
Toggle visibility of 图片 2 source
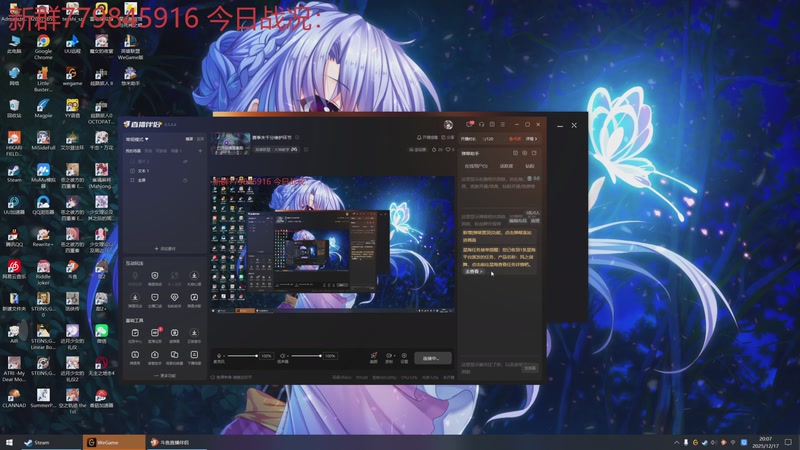click(185, 161)
